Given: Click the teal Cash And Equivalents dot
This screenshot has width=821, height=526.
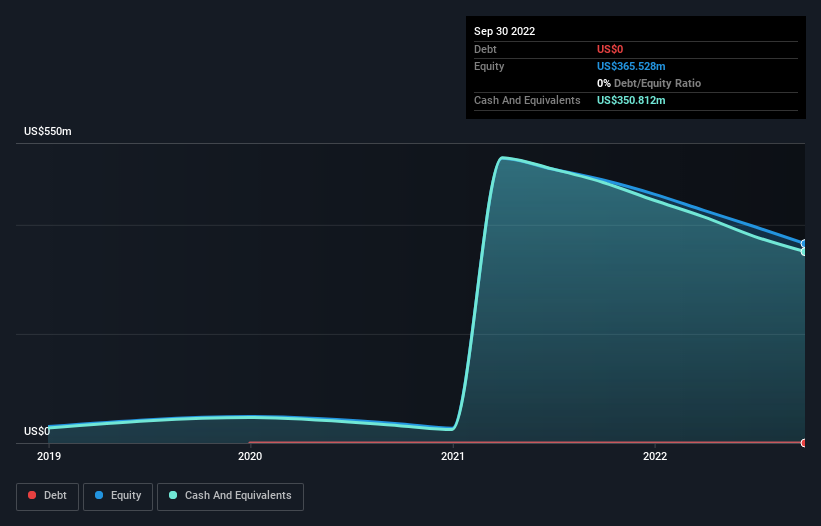Looking at the screenshot, I should 173,495.
